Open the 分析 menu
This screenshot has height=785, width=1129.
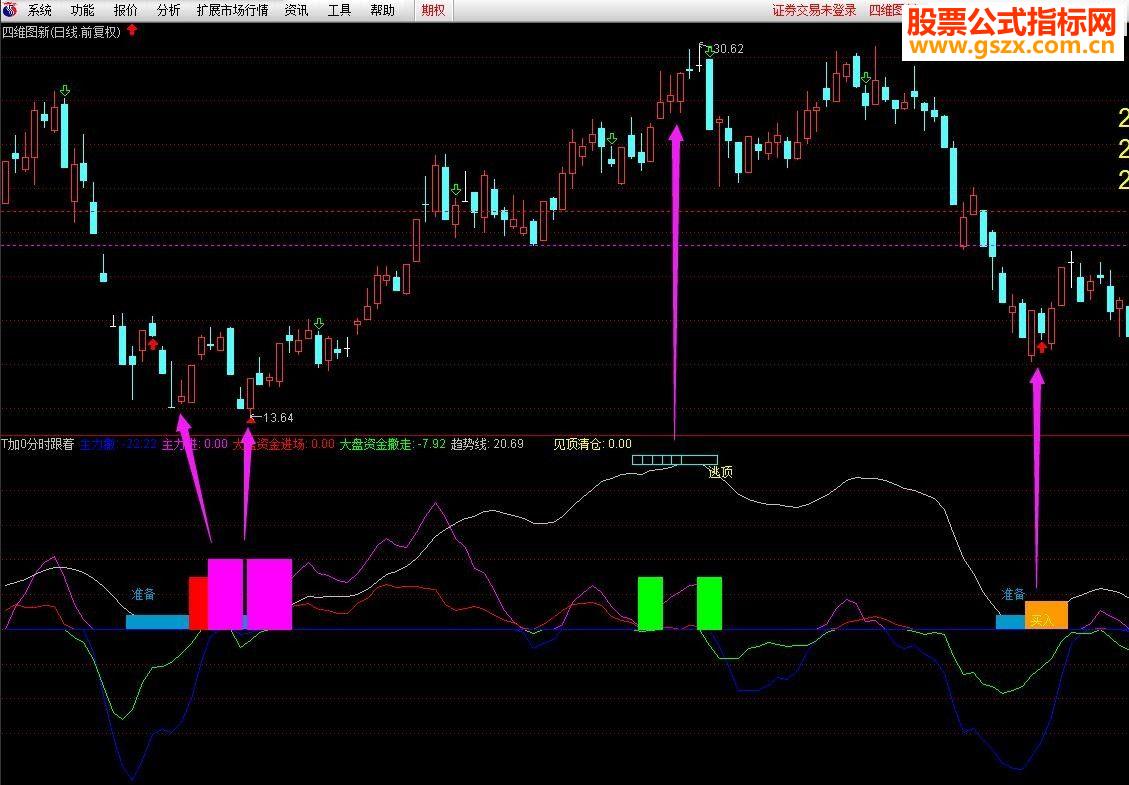[168, 10]
